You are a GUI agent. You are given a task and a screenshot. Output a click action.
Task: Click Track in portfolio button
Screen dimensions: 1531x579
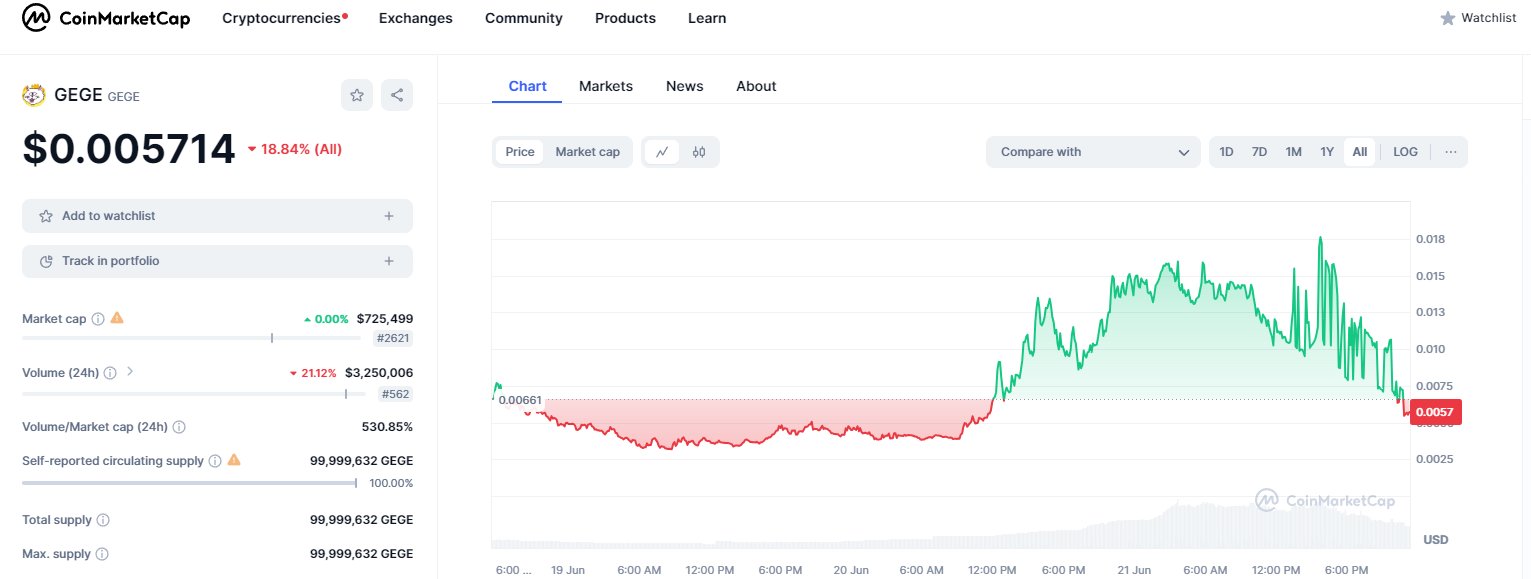coord(217,261)
